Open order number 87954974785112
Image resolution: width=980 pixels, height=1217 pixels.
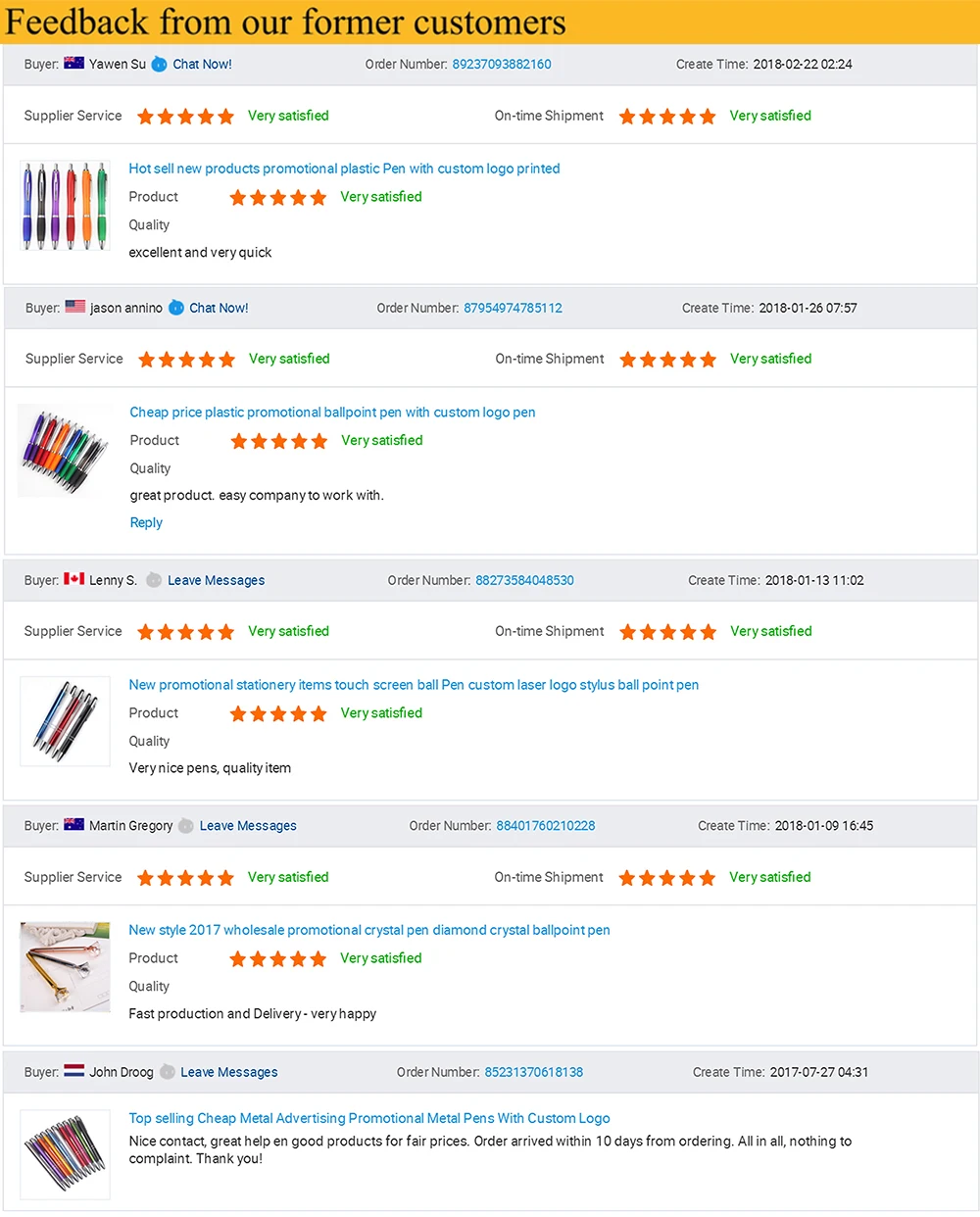(x=513, y=308)
